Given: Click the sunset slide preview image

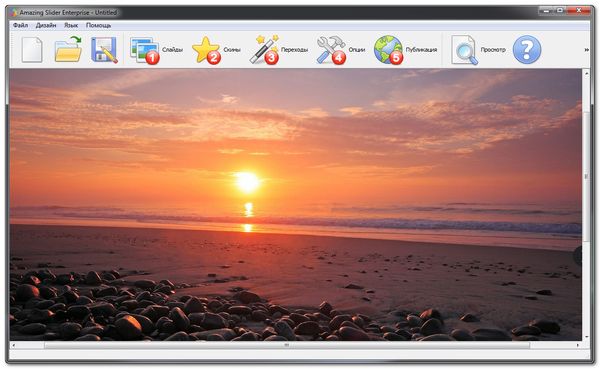Looking at the screenshot, I should point(295,205).
